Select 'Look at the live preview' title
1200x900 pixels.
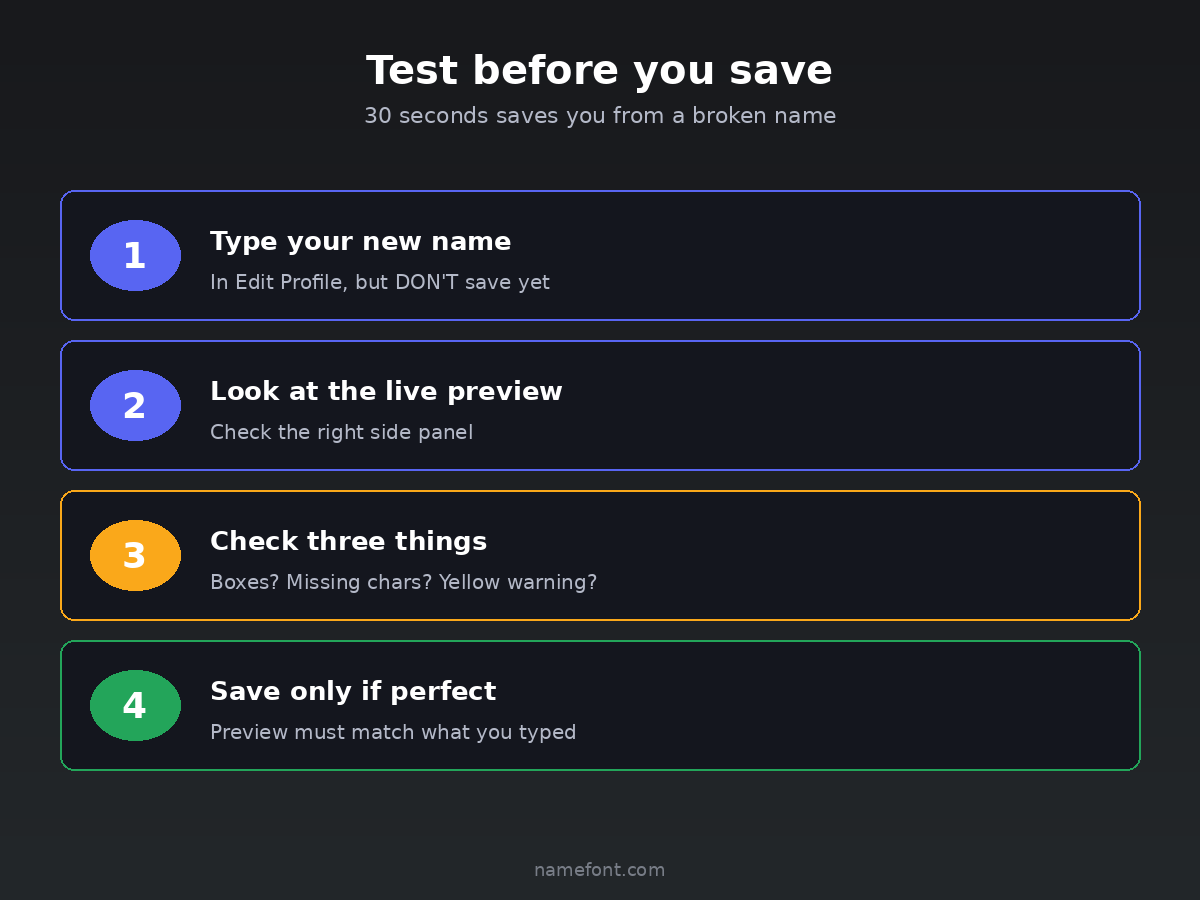(386, 392)
